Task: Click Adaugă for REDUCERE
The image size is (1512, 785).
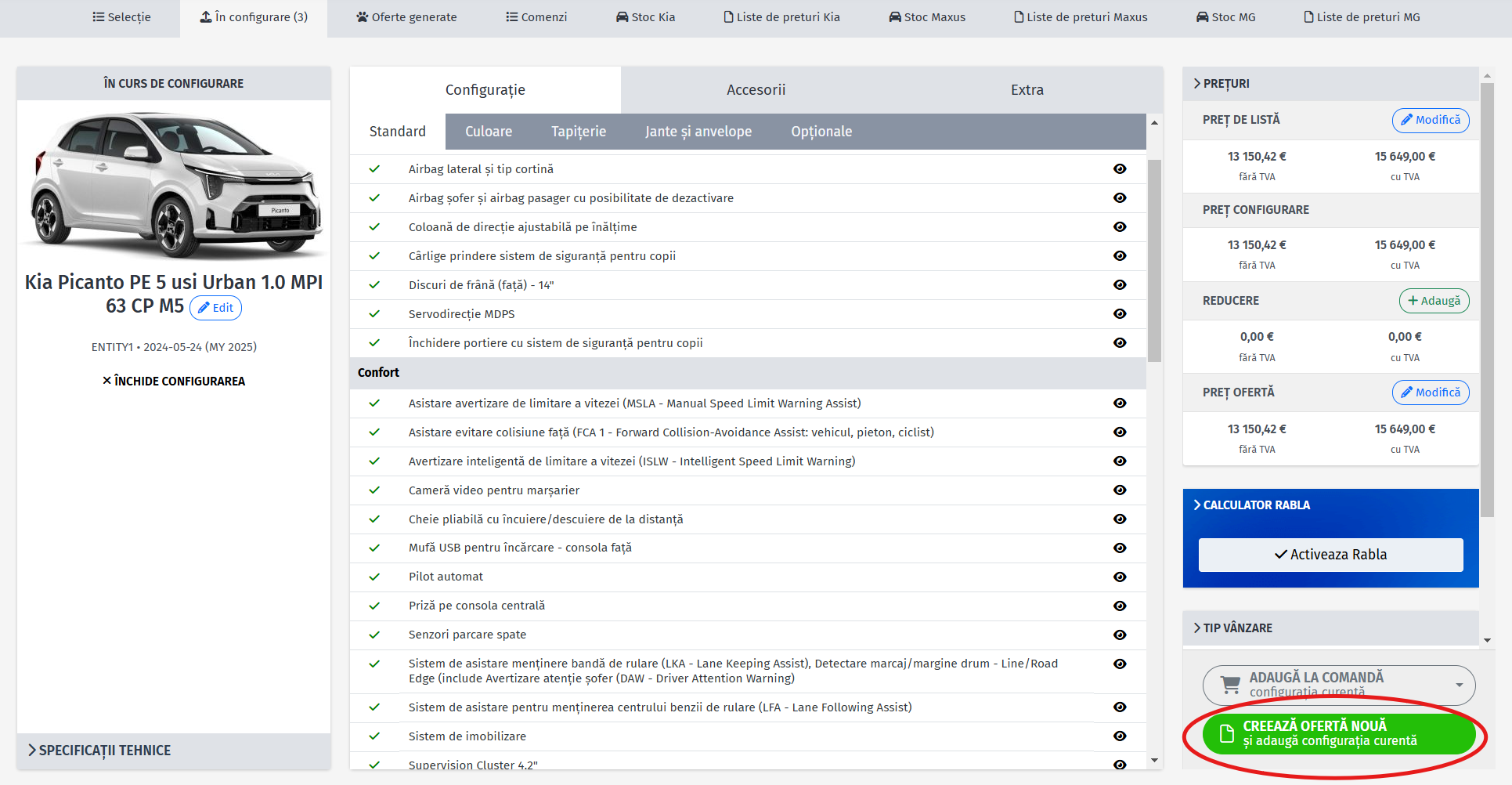Action: pos(1434,301)
